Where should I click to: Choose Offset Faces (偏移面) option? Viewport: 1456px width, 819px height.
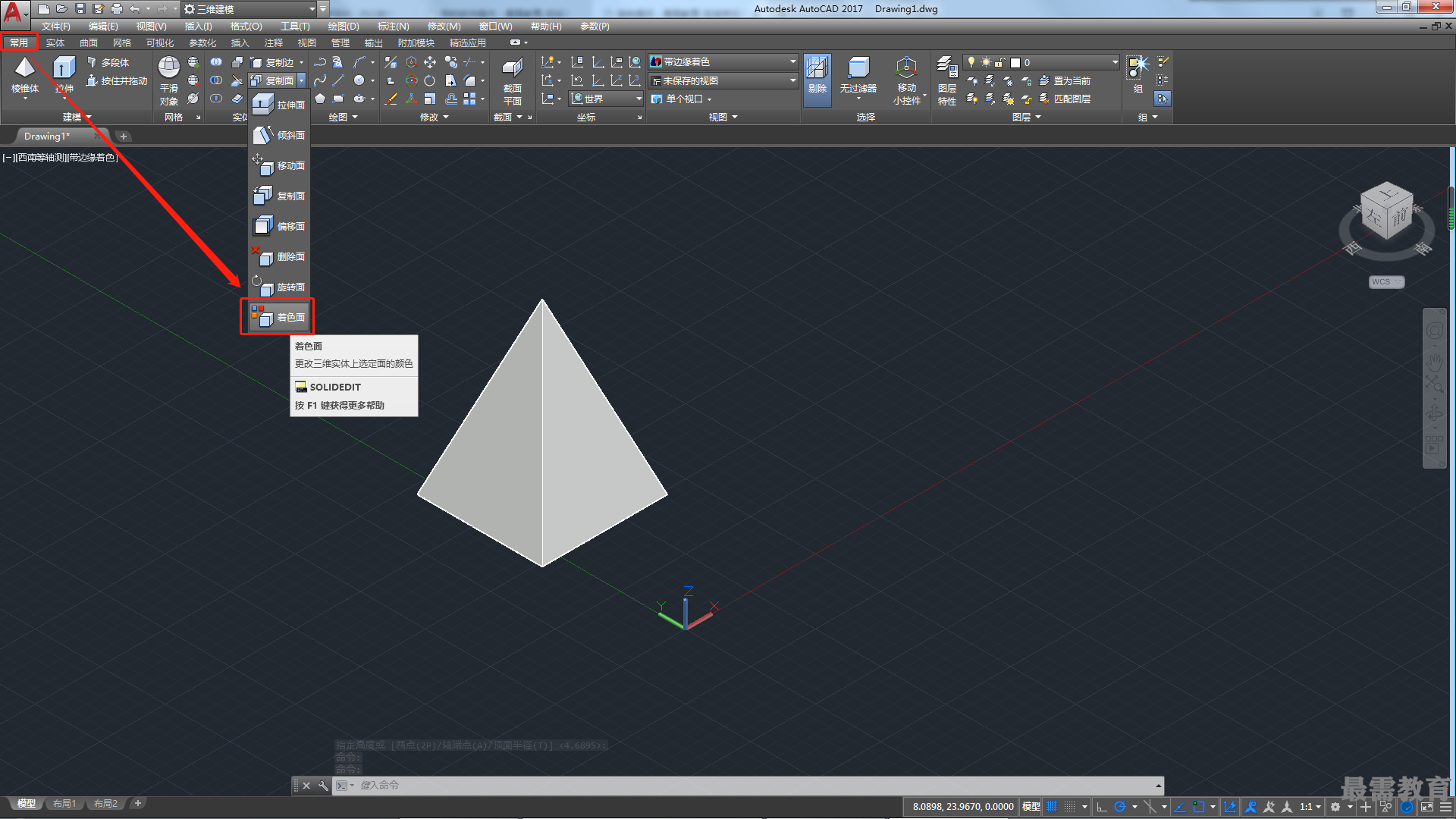[279, 226]
